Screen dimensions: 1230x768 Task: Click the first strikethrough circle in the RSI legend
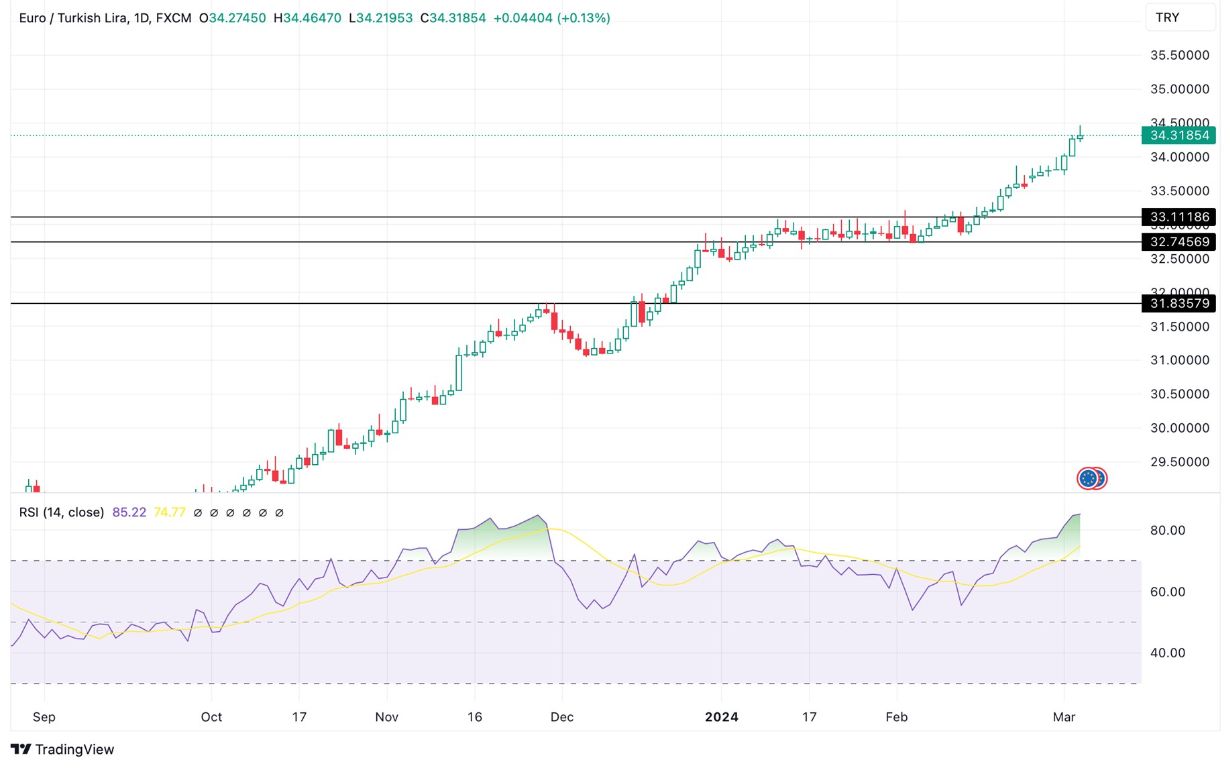[198, 512]
